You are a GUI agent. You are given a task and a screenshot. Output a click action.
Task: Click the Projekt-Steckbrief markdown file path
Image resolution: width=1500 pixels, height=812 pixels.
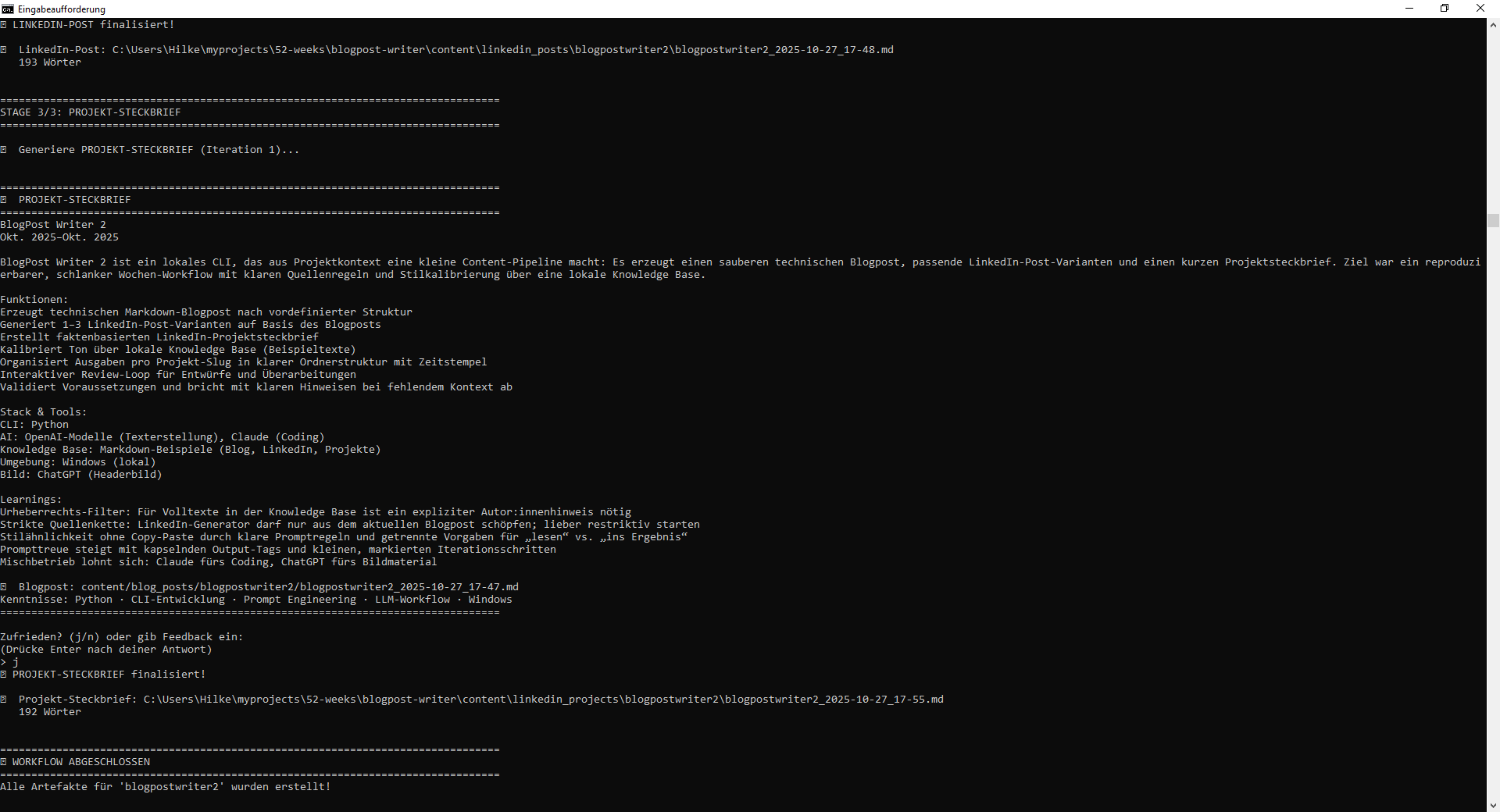543,700
